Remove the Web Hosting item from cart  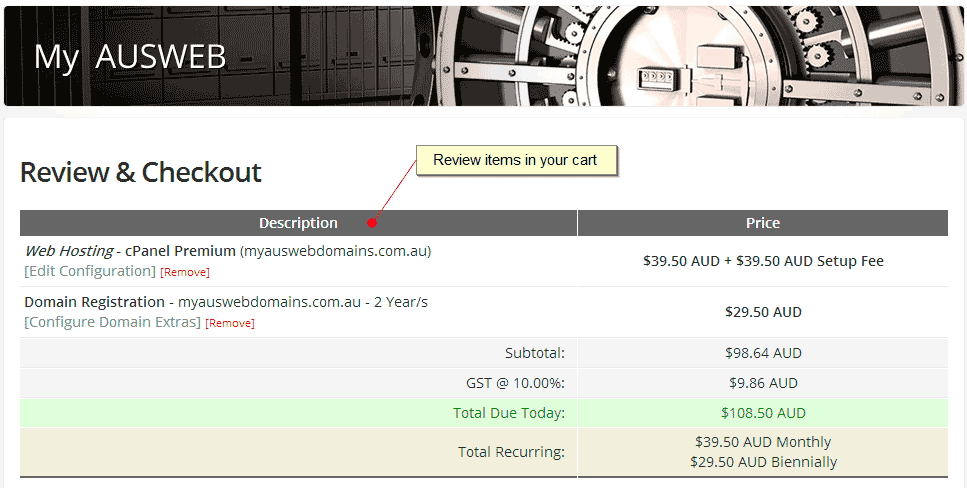tap(185, 272)
